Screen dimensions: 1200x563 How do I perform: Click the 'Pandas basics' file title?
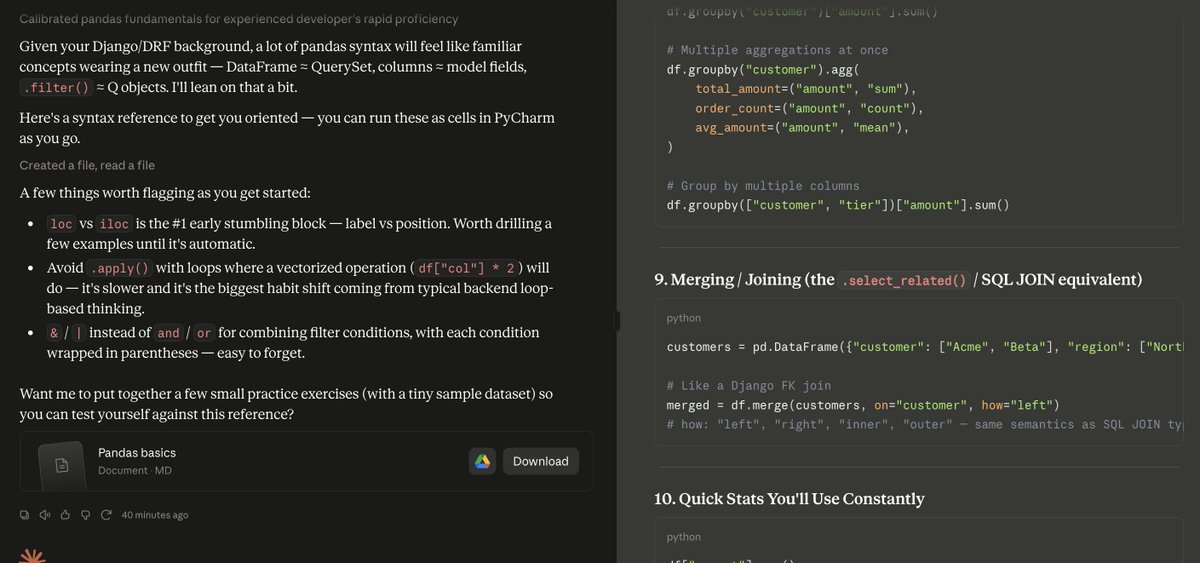(137, 453)
